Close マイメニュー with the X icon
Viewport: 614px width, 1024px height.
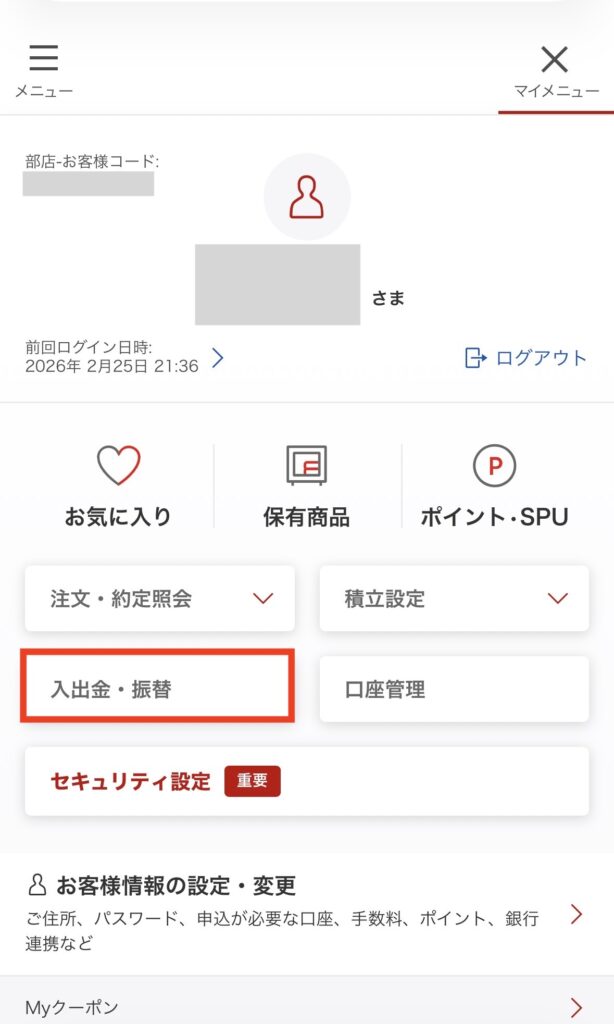pos(555,59)
